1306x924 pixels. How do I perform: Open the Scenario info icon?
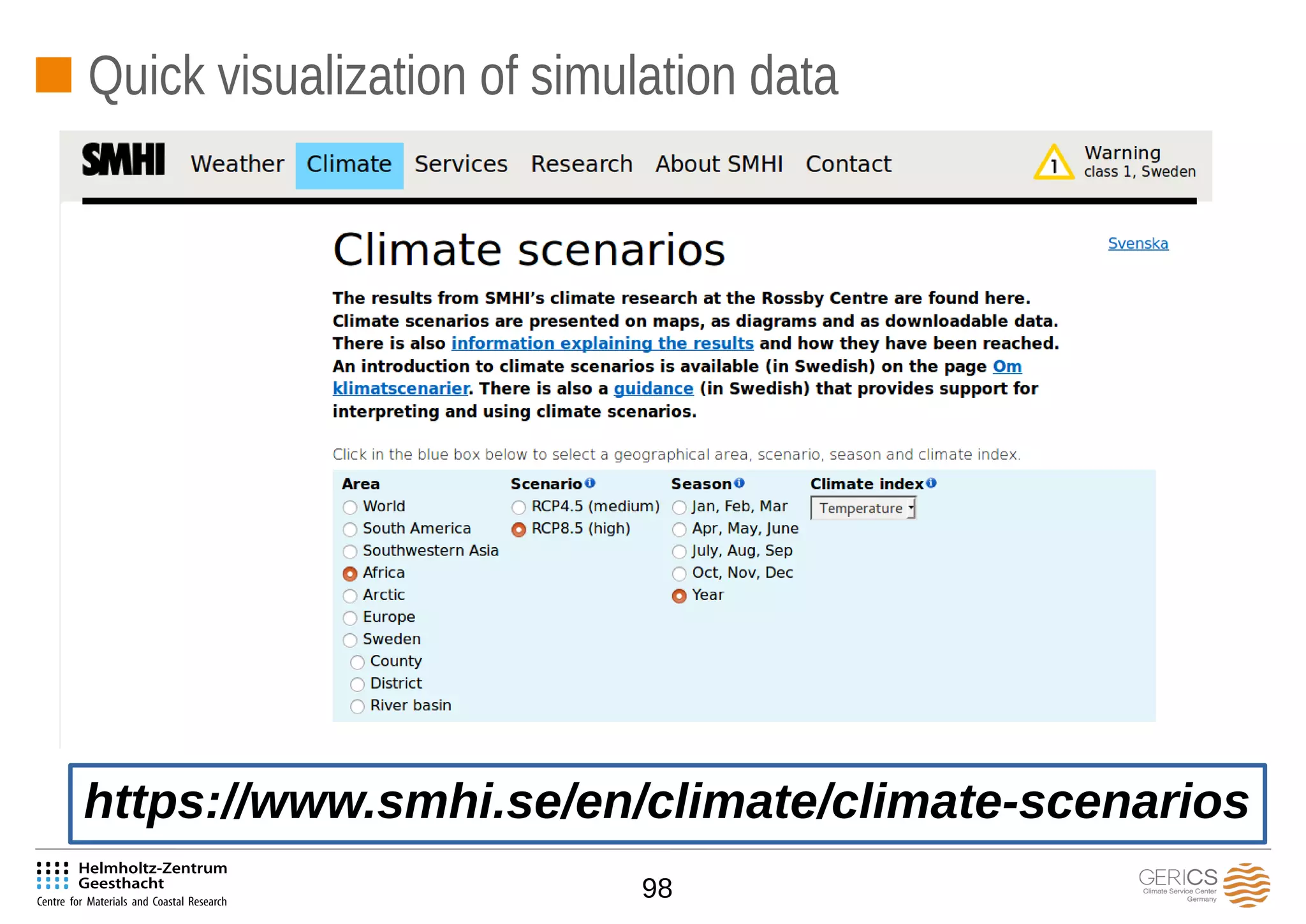[x=590, y=483]
